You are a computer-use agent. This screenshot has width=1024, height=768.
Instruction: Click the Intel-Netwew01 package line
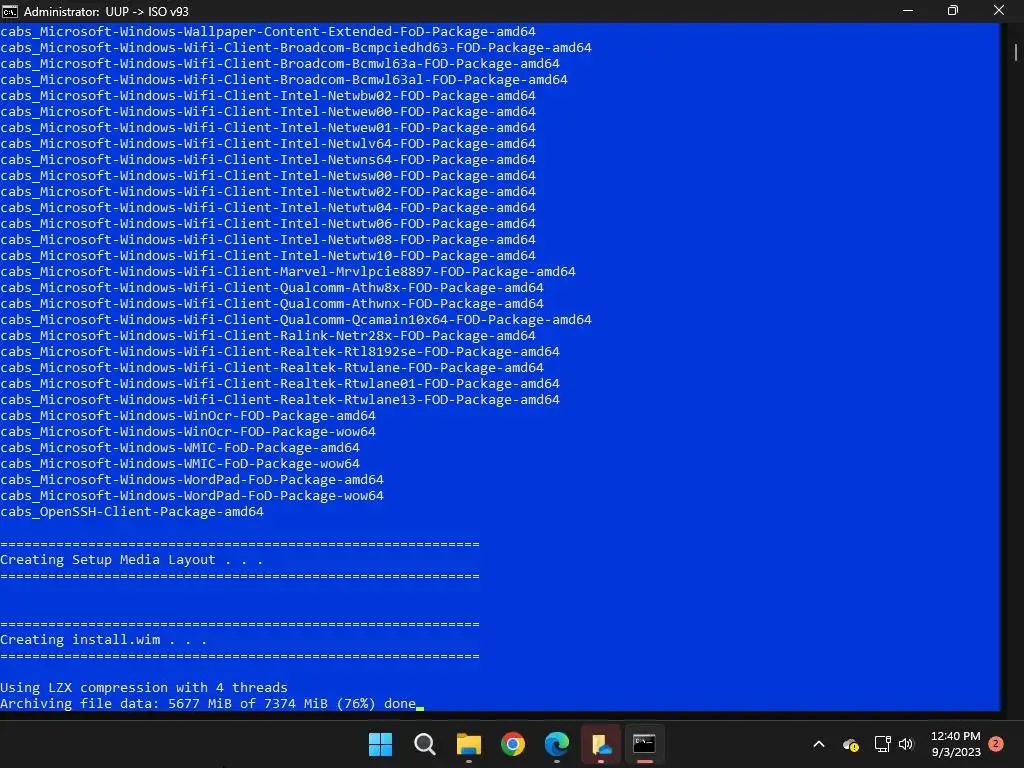pos(268,127)
